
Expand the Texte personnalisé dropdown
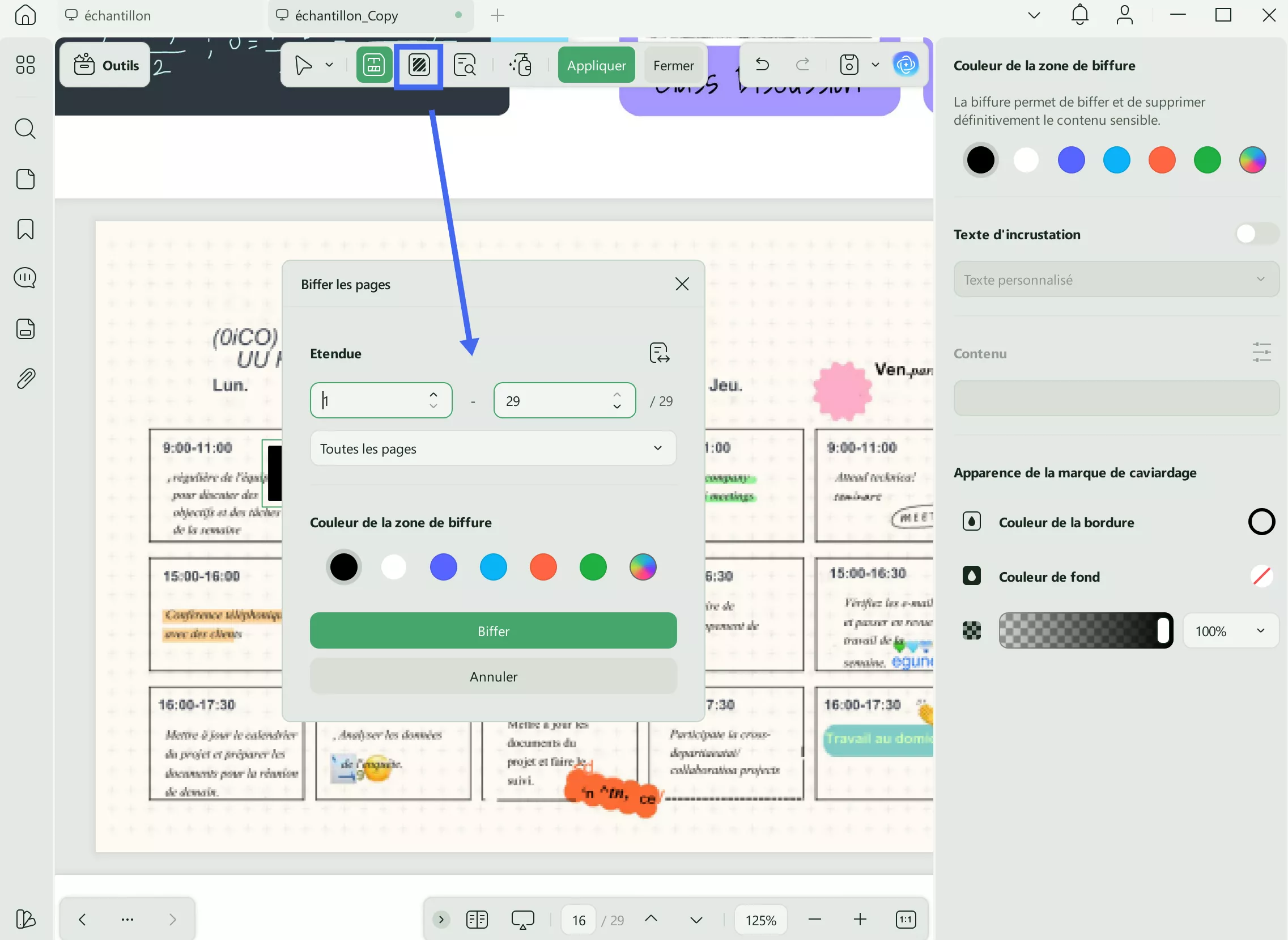(1262, 279)
